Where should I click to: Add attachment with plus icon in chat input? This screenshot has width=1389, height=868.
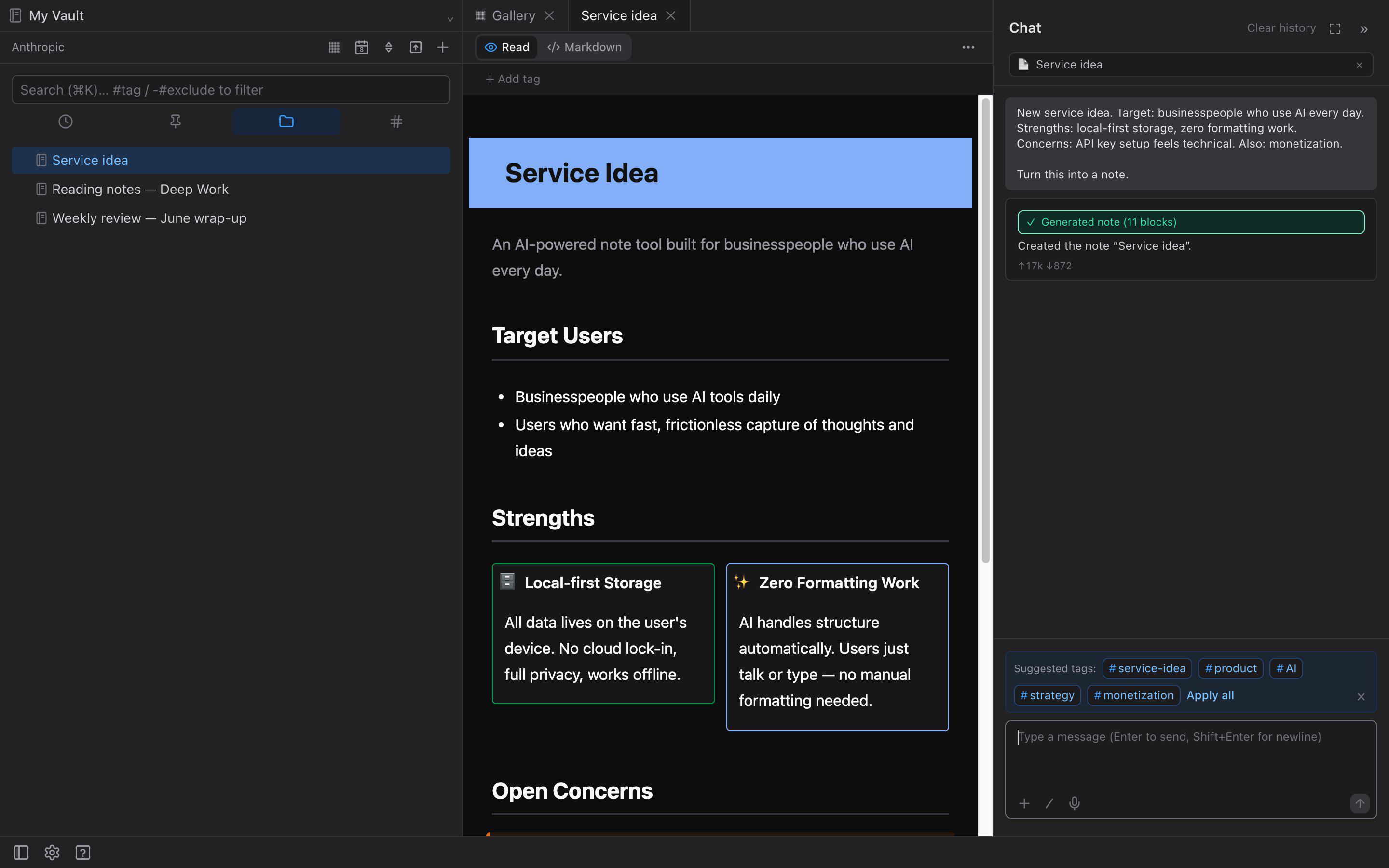tap(1024, 803)
